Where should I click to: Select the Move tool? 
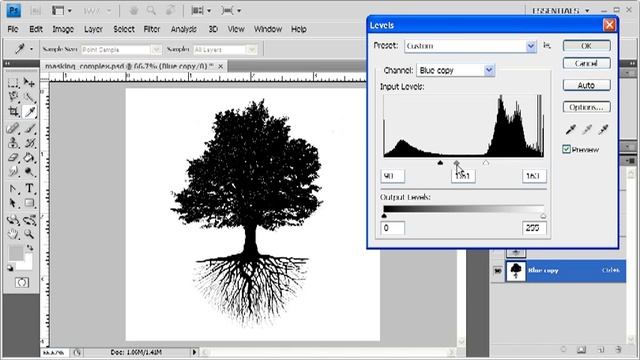coord(29,82)
